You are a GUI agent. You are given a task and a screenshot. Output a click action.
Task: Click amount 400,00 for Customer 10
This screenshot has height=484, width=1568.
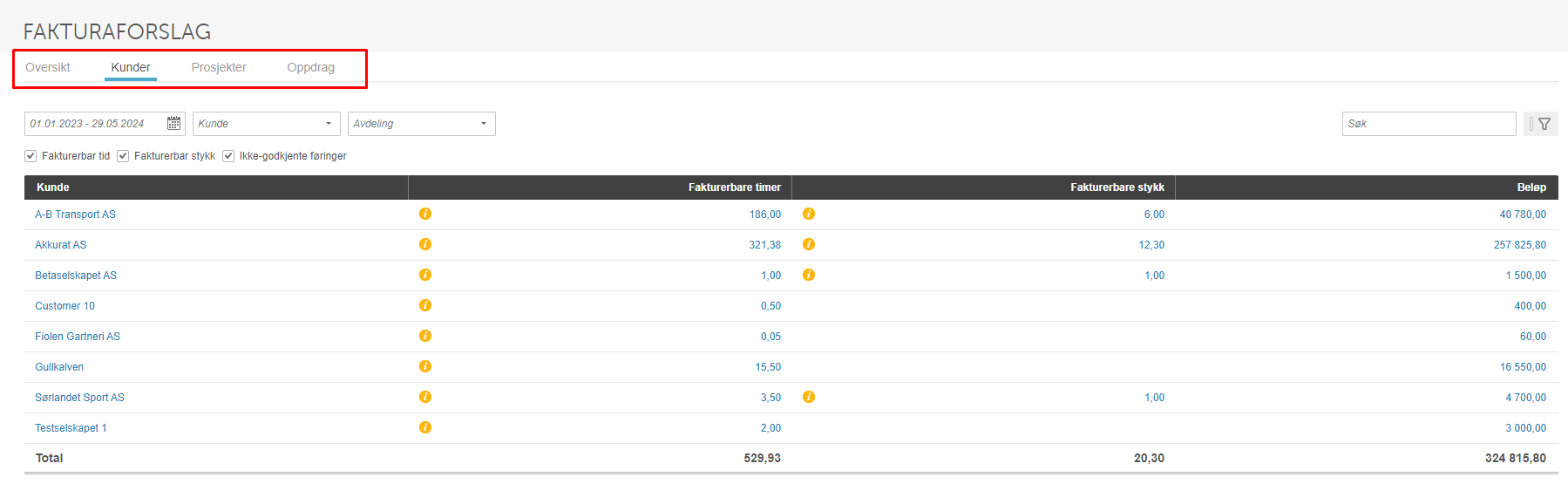(1531, 306)
